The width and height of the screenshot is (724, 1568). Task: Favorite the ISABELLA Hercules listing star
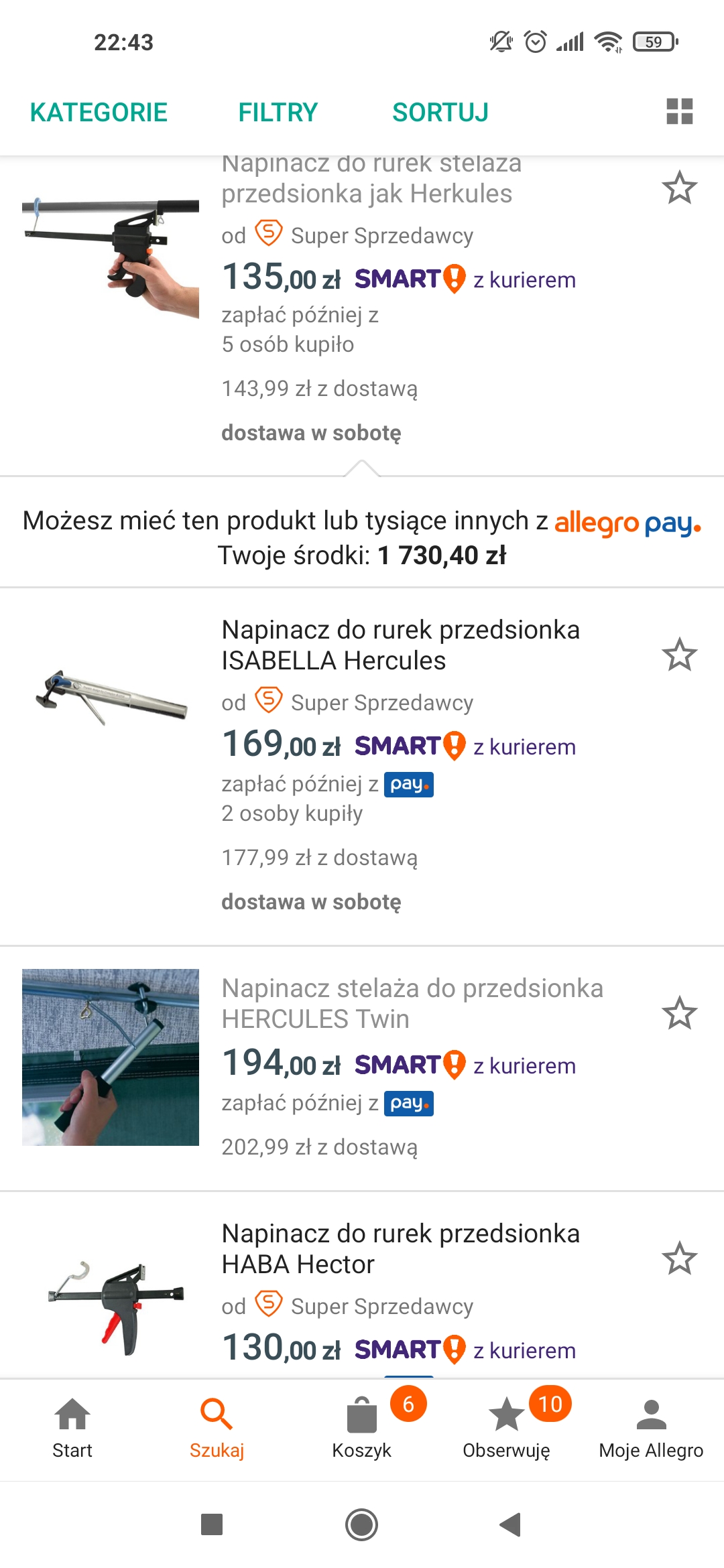tap(679, 655)
